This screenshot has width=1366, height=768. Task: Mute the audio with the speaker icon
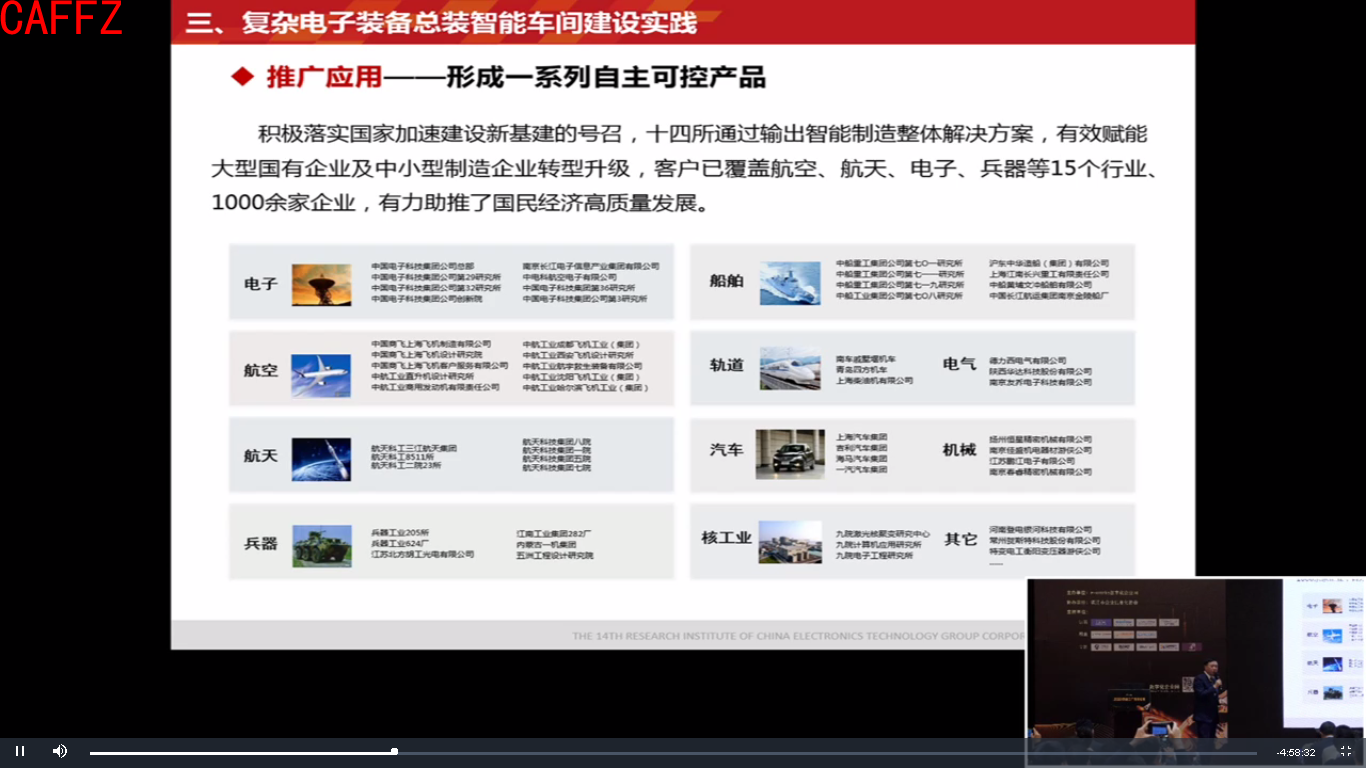coord(60,750)
